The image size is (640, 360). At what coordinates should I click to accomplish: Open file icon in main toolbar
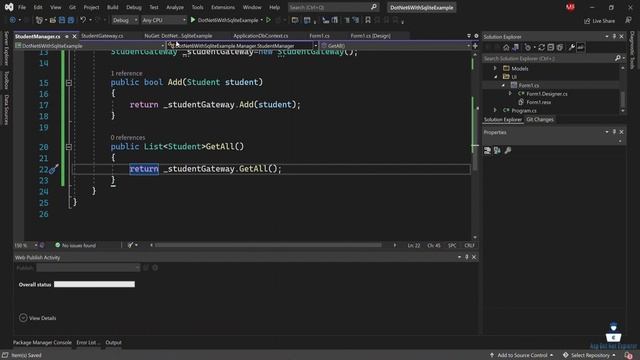(x=53, y=20)
